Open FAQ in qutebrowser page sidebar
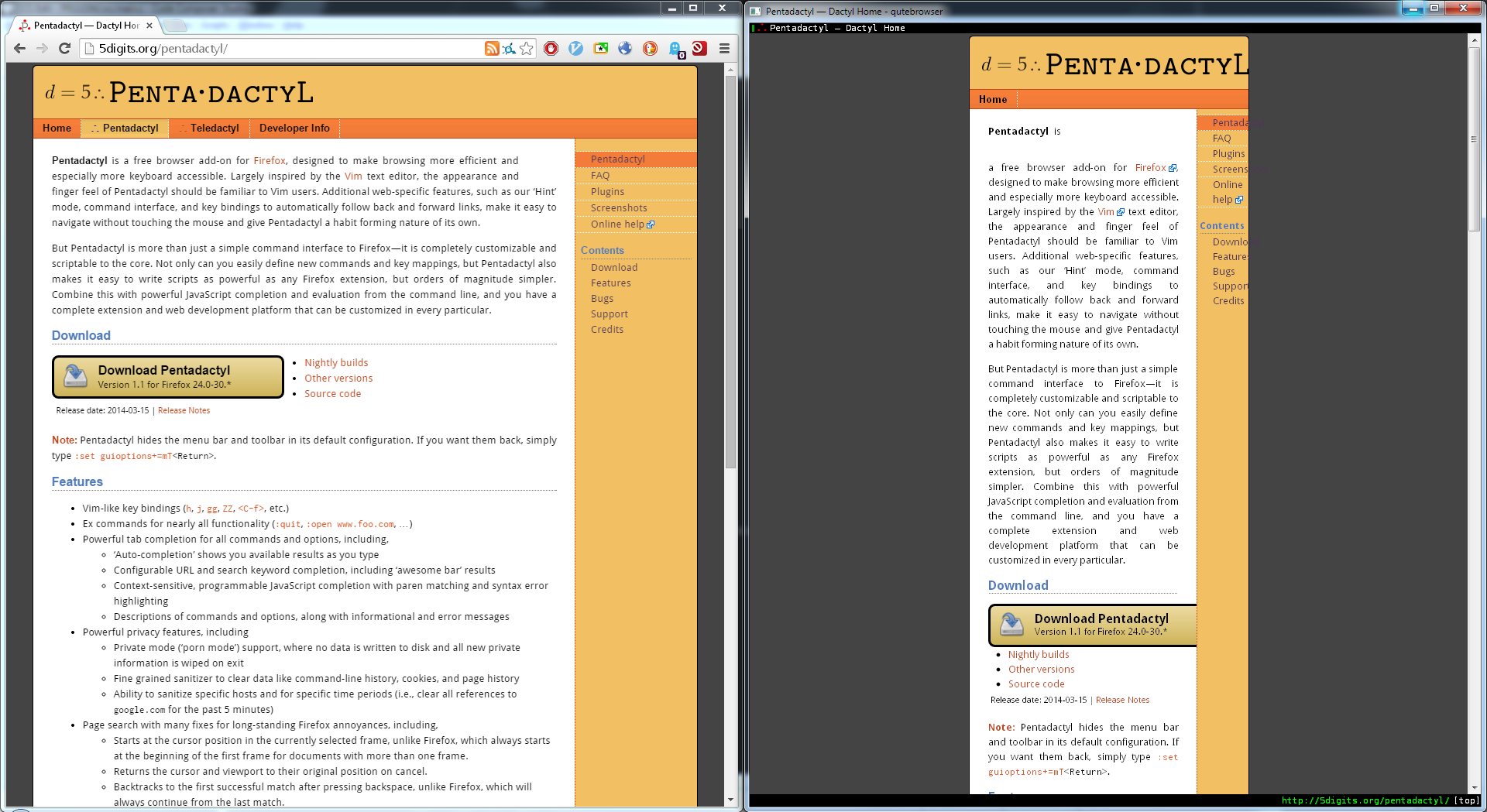This screenshot has height=812, width=1487. (x=1221, y=138)
